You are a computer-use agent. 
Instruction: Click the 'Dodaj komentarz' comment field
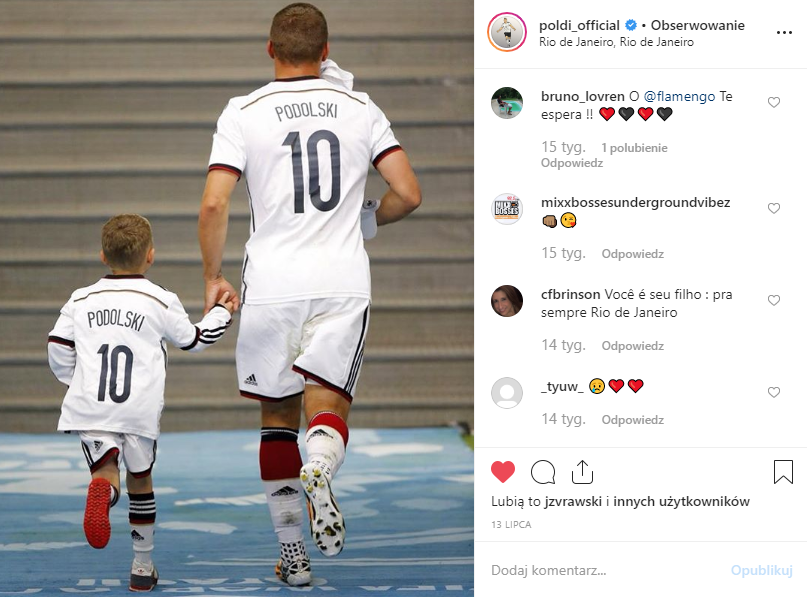pyautogui.click(x=606, y=570)
